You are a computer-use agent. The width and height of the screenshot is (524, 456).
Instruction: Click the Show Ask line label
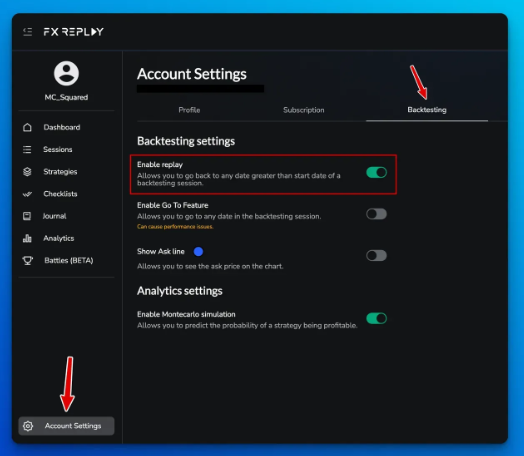pos(161,251)
